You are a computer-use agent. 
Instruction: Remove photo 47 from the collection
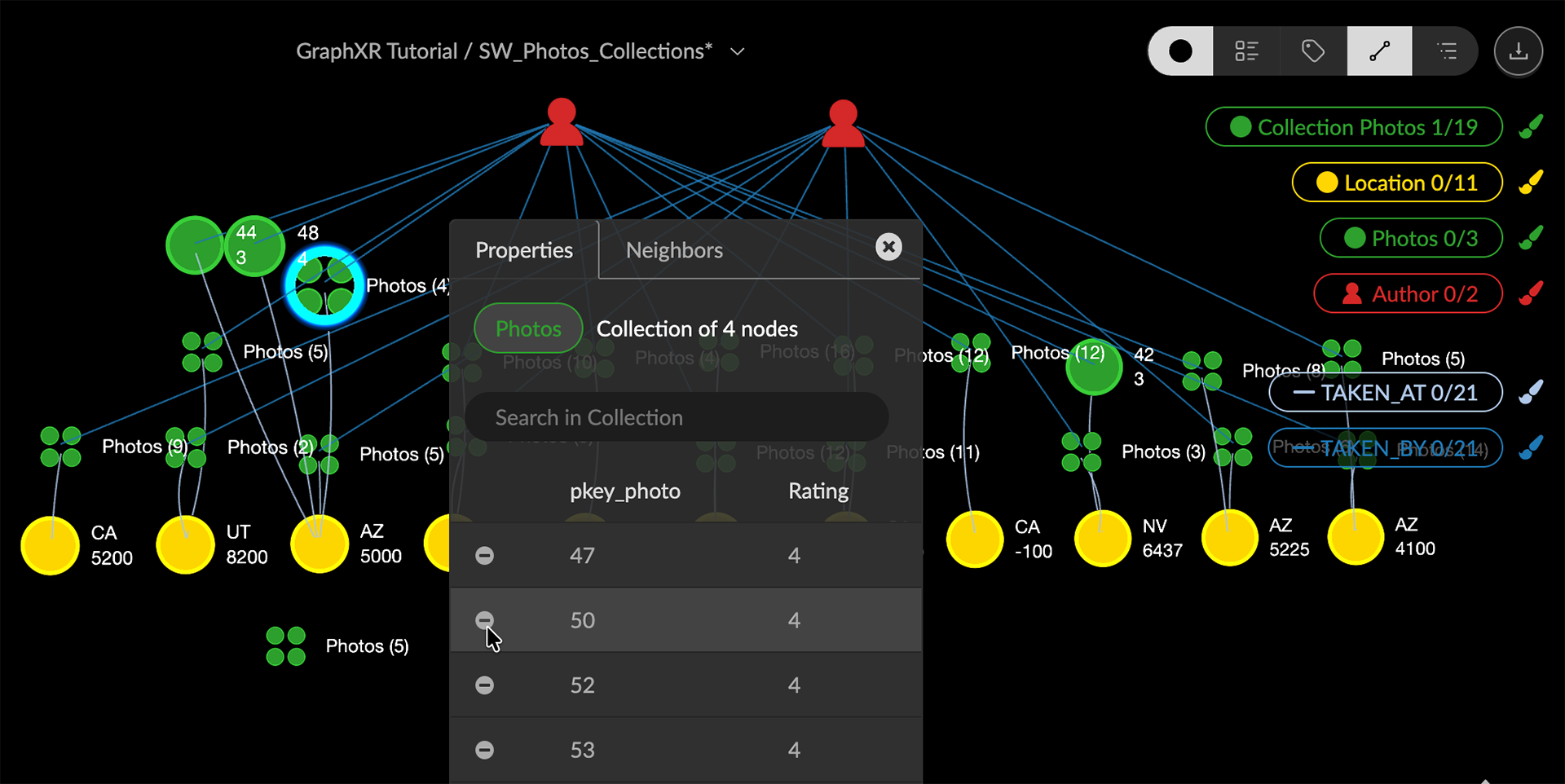[x=484, y=556]
